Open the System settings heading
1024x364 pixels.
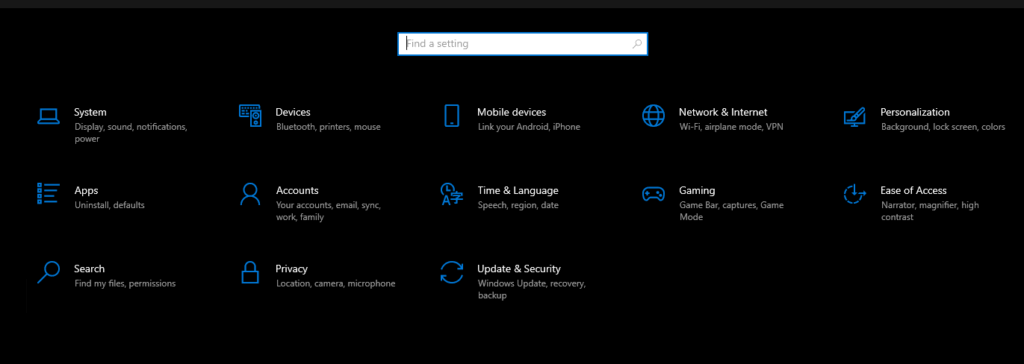coord(90,112)
